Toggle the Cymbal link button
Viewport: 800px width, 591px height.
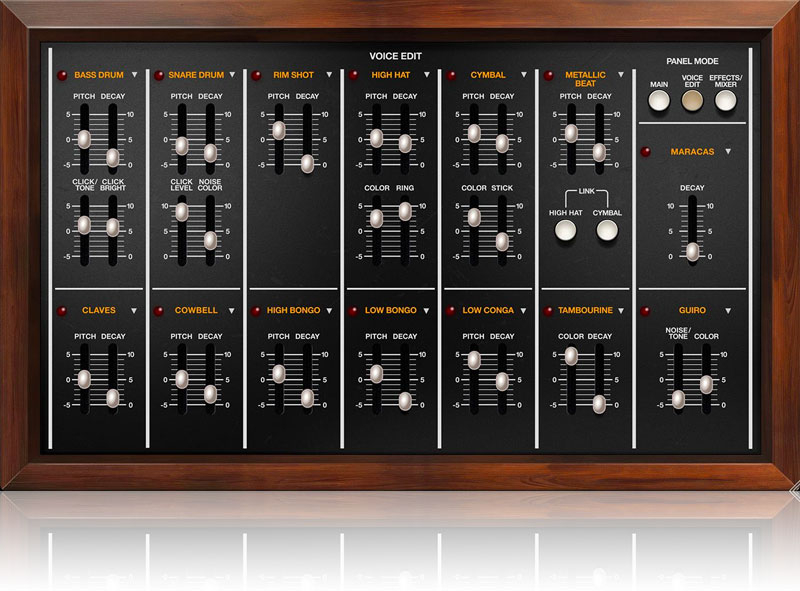click(607, 231)
